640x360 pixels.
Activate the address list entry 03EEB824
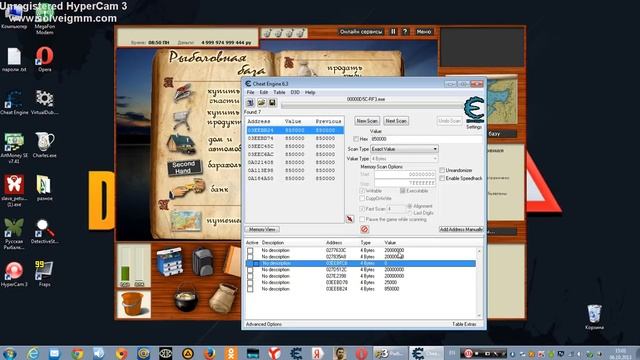click(x=250, y=289)
